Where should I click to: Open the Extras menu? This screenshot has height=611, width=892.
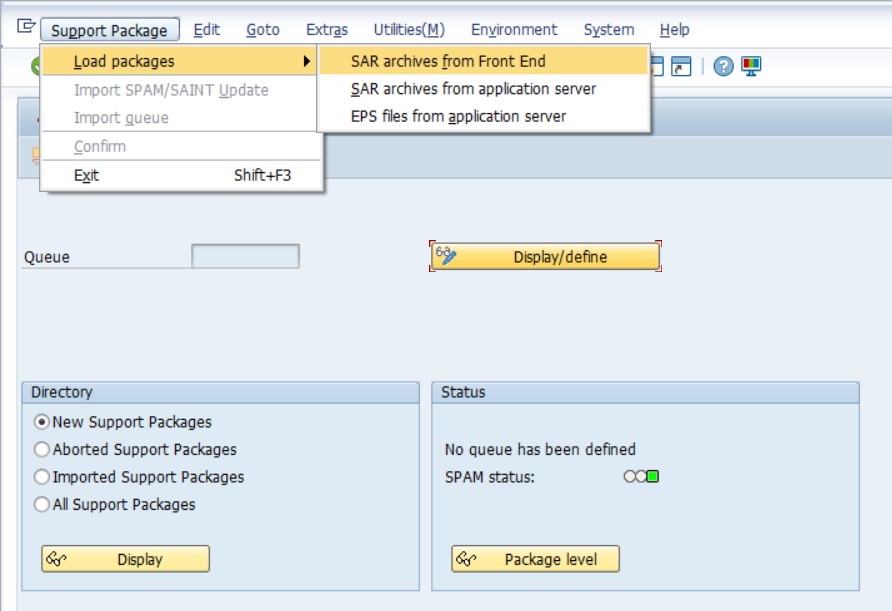[327, 30]
